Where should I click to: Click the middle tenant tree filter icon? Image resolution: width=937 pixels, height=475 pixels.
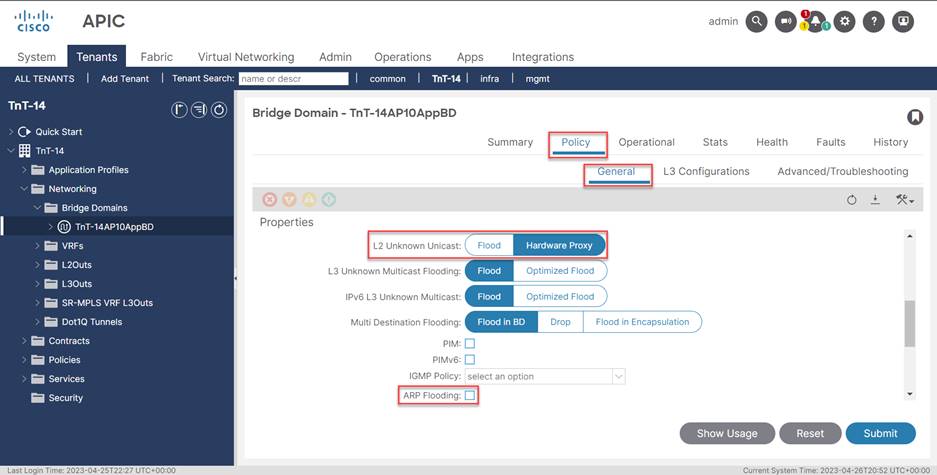[199, 110]
